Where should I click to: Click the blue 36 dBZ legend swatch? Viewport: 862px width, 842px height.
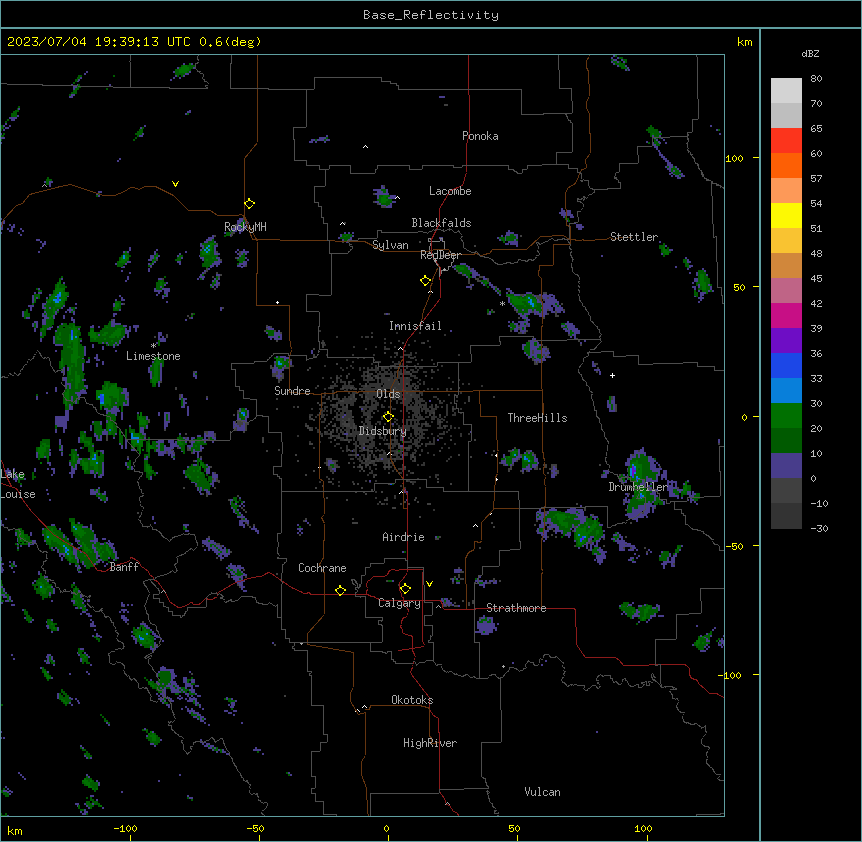coord(786,365)
